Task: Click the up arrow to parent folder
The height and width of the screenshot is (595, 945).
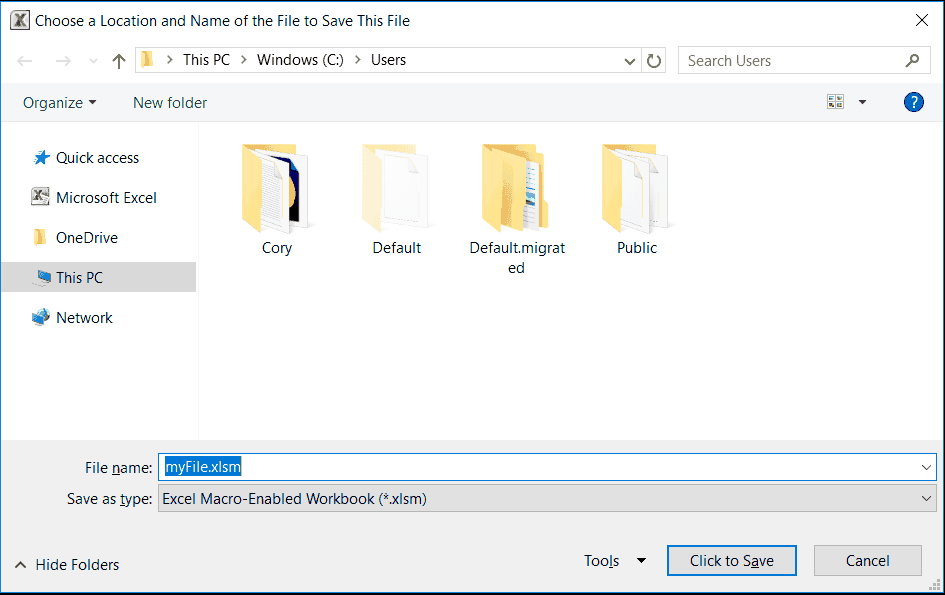Action: [118, 60]
